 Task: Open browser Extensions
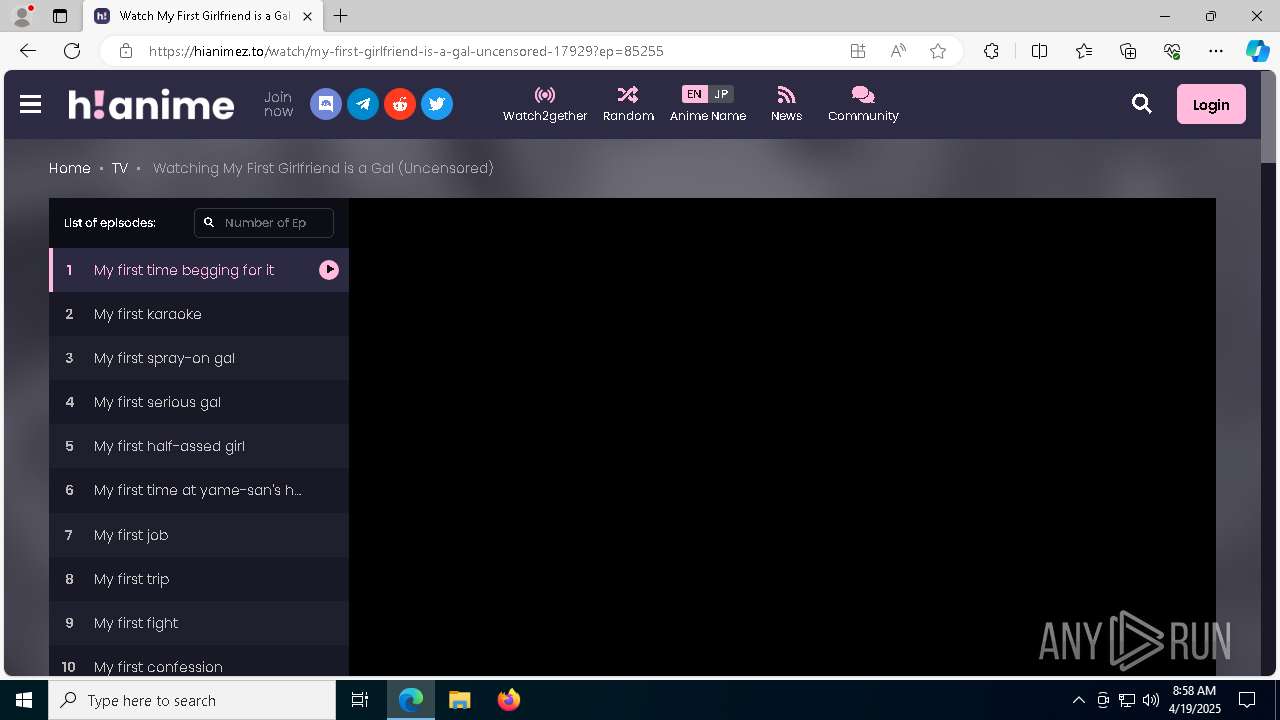click(x=991, y=51)
